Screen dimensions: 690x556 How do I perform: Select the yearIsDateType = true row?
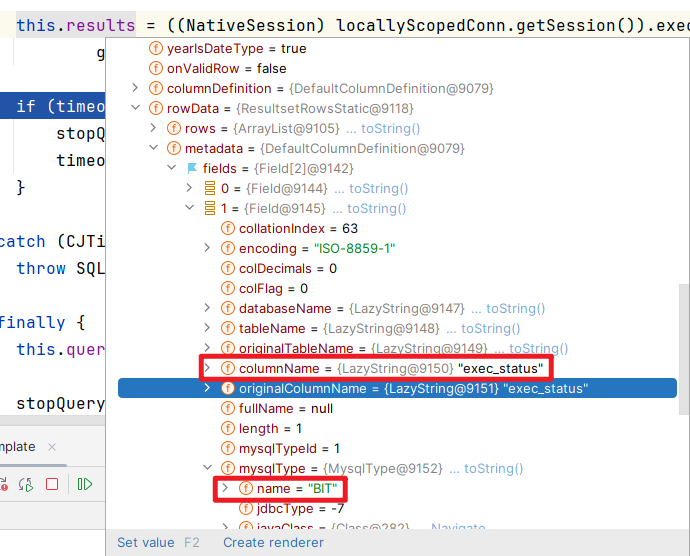(228, 48)
